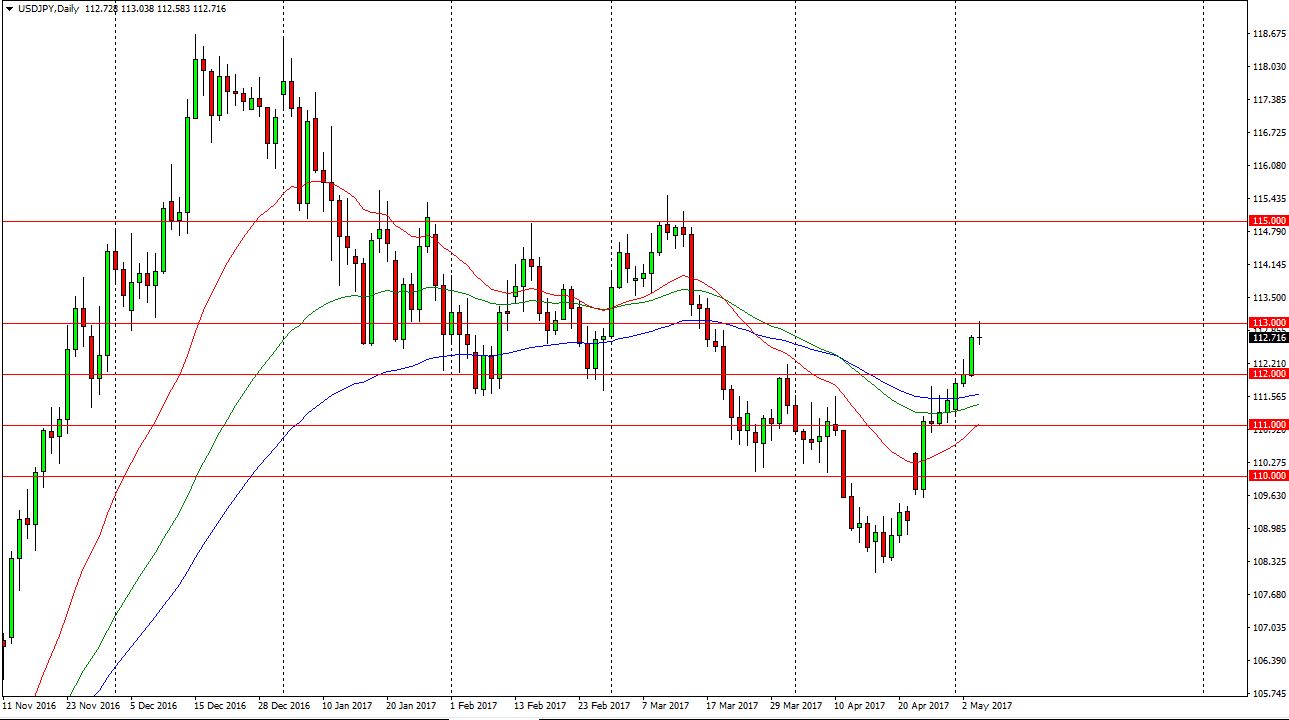Click the 11 Nov 2016 date axis label
1289x720 pixels.
point(28,705)
